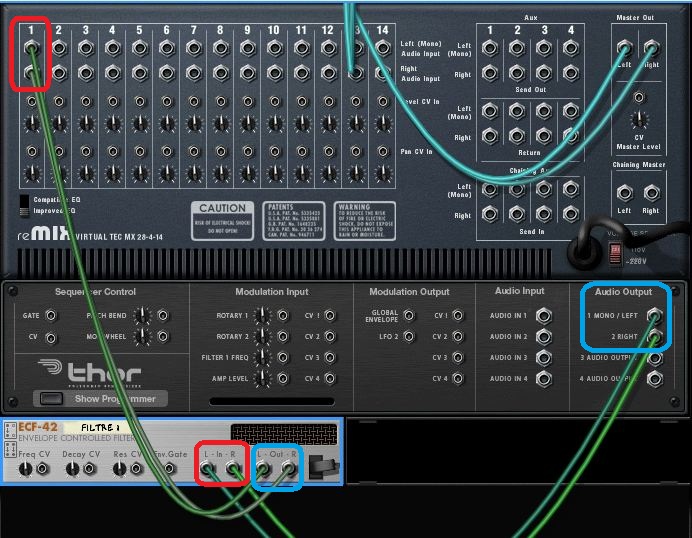Screen dimensions: 692x538
Task: Click Master Out Right jack
Action: coord(651,48)
